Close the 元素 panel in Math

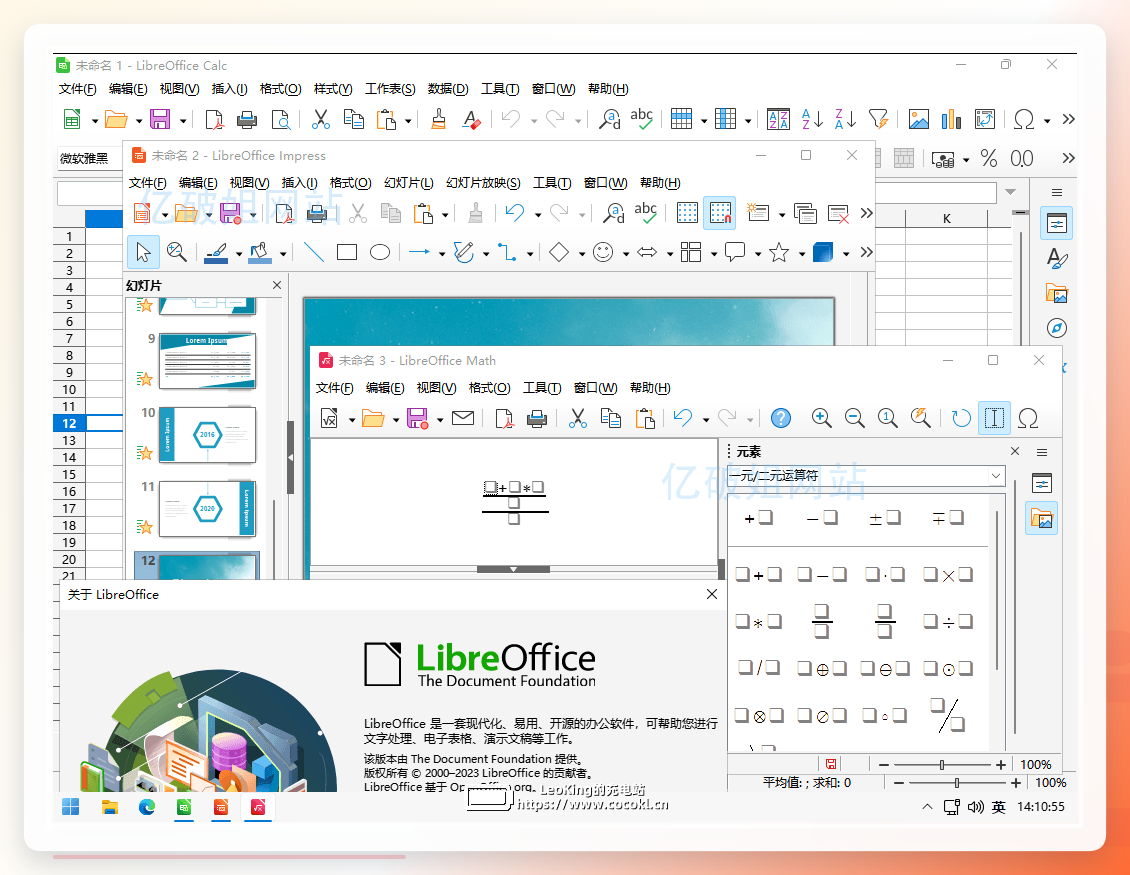click(1015, 451)
